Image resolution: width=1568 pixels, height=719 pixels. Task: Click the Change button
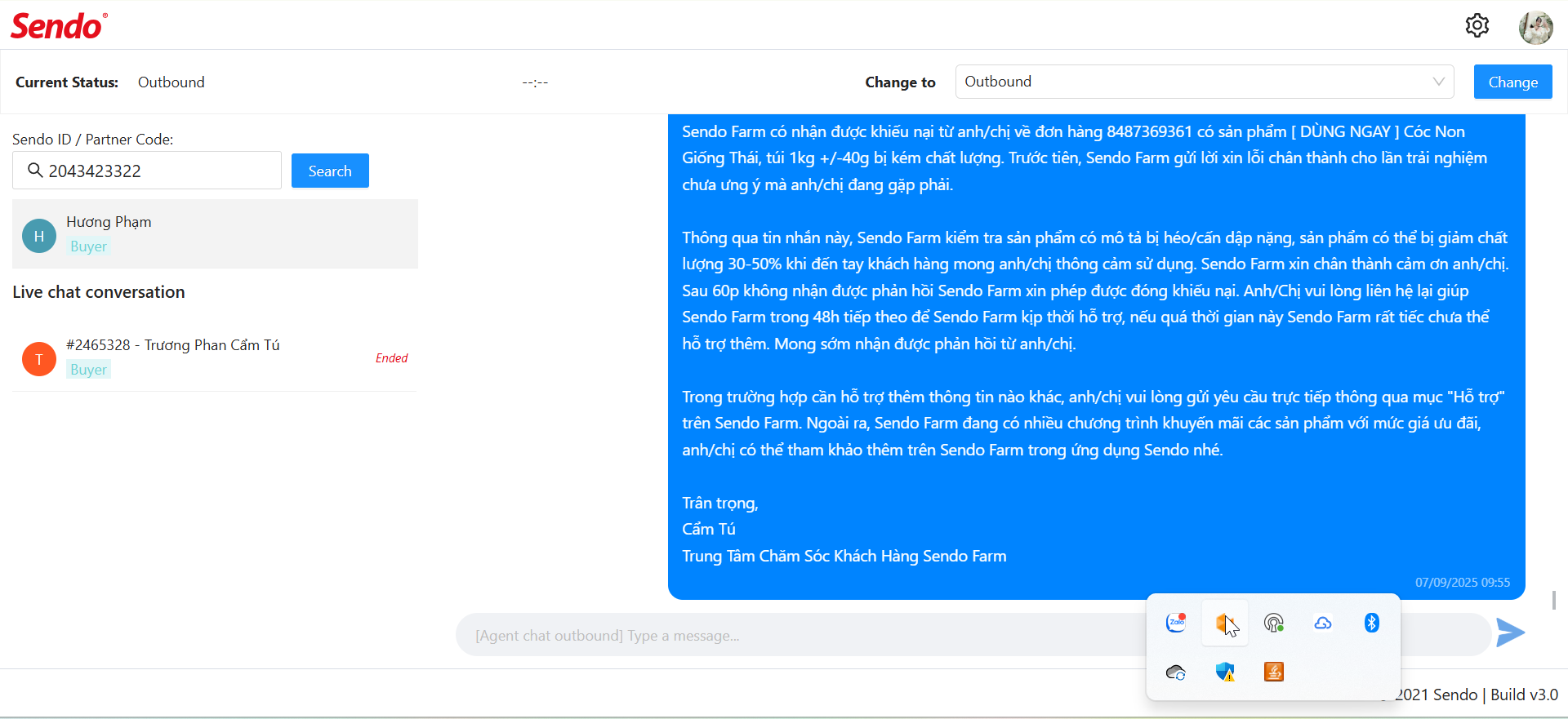click(x=1512, y=82)
